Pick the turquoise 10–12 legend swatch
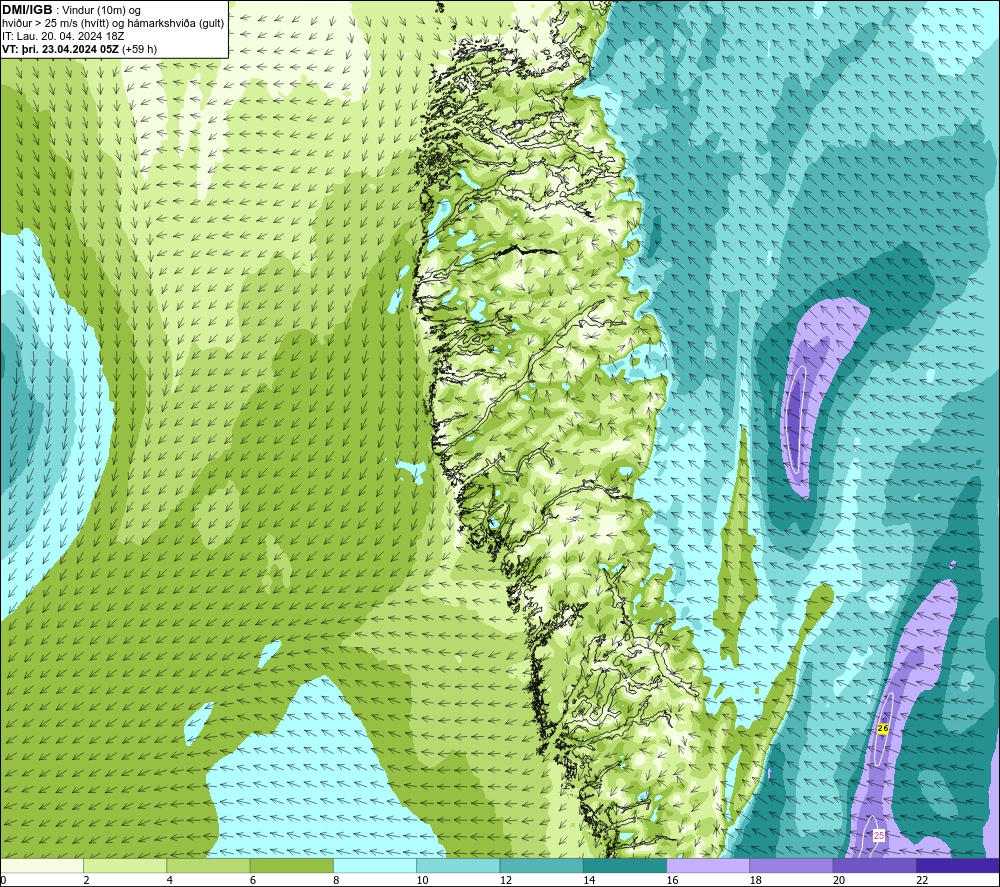The height and width of the screenshot is (887, 1000). click(458, 866)
